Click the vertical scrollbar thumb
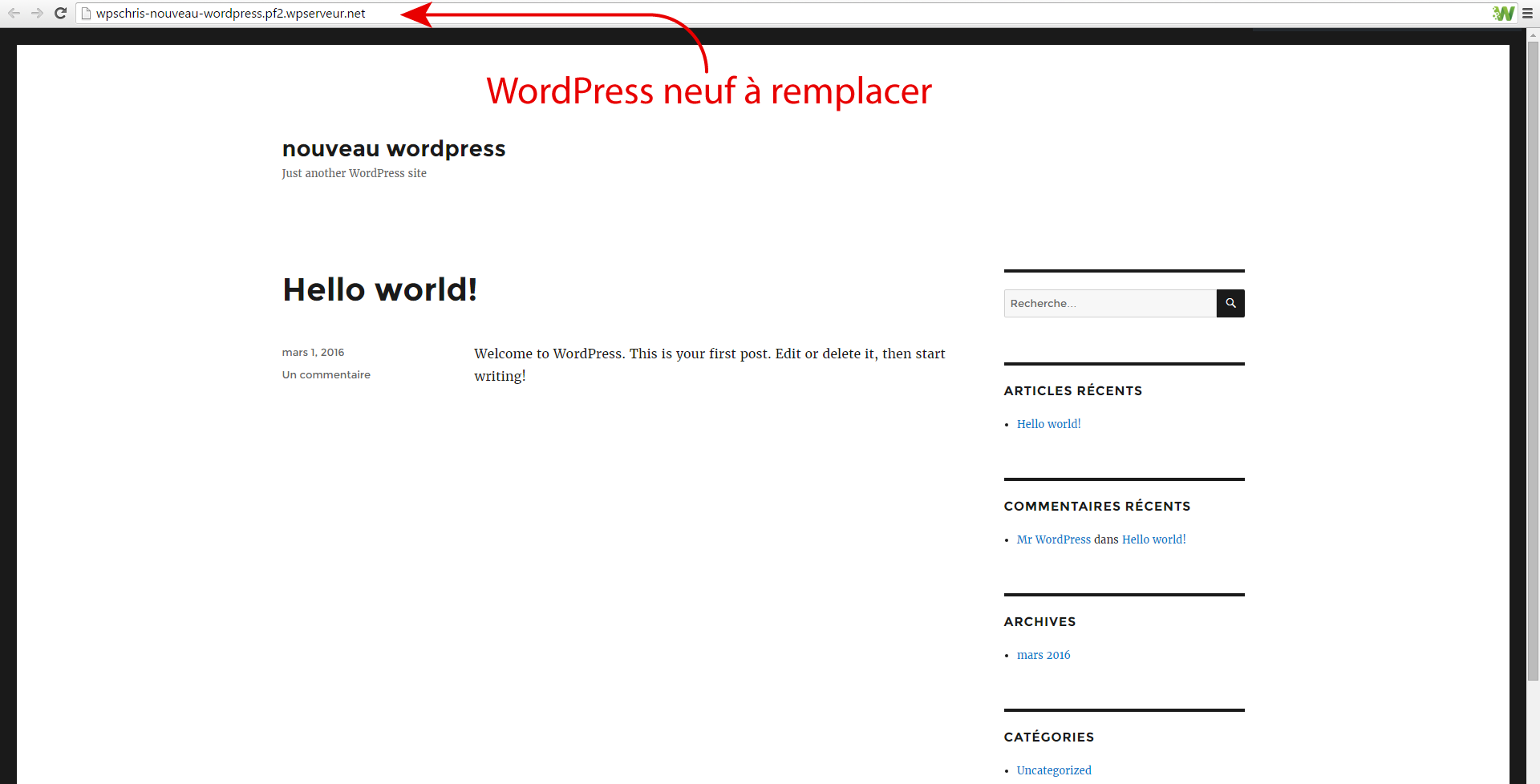 tap(1533, 361)
